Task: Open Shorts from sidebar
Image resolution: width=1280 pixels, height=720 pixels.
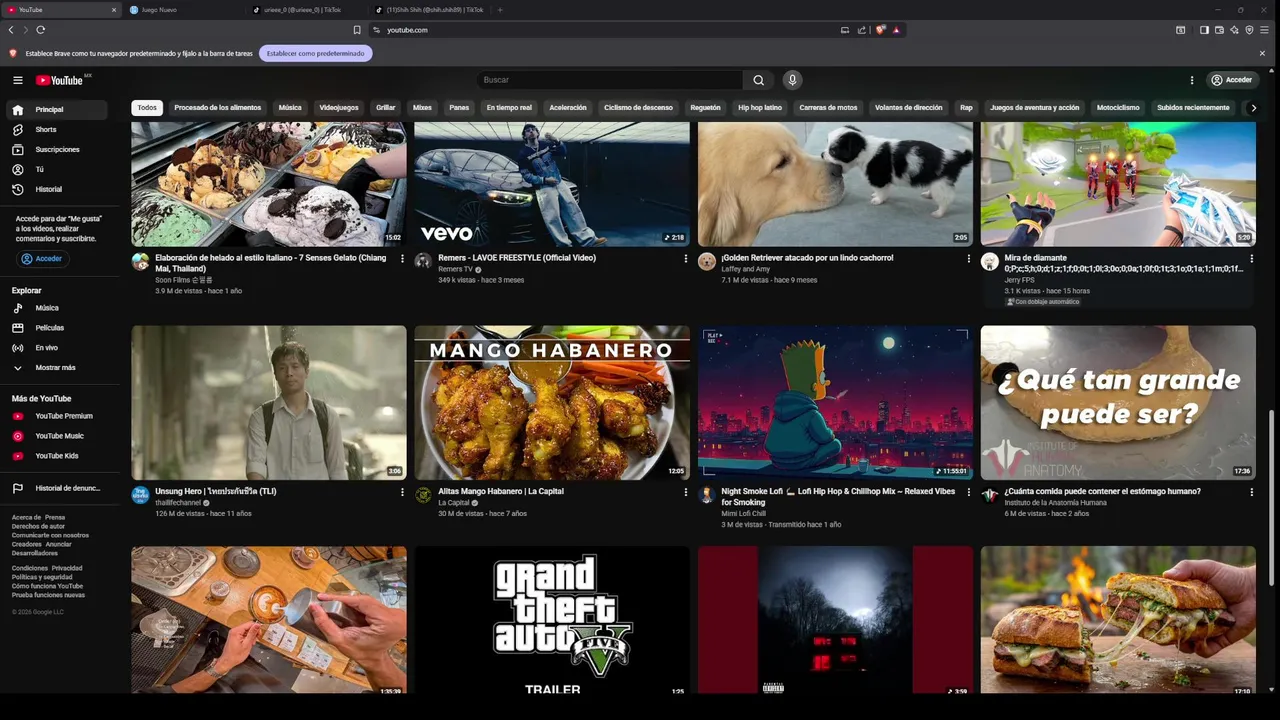Action: (x=57, y=130)
